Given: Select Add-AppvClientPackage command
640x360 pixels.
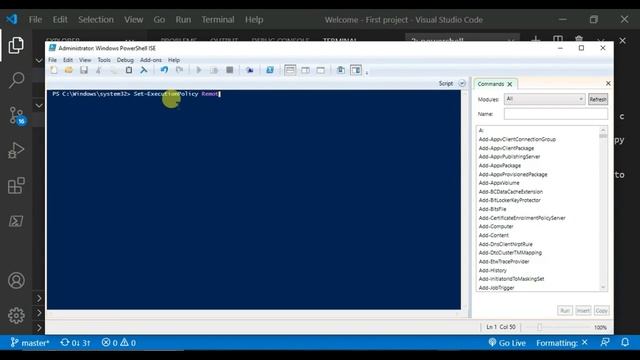Looking at the screenshot, I should coord(506,148).
